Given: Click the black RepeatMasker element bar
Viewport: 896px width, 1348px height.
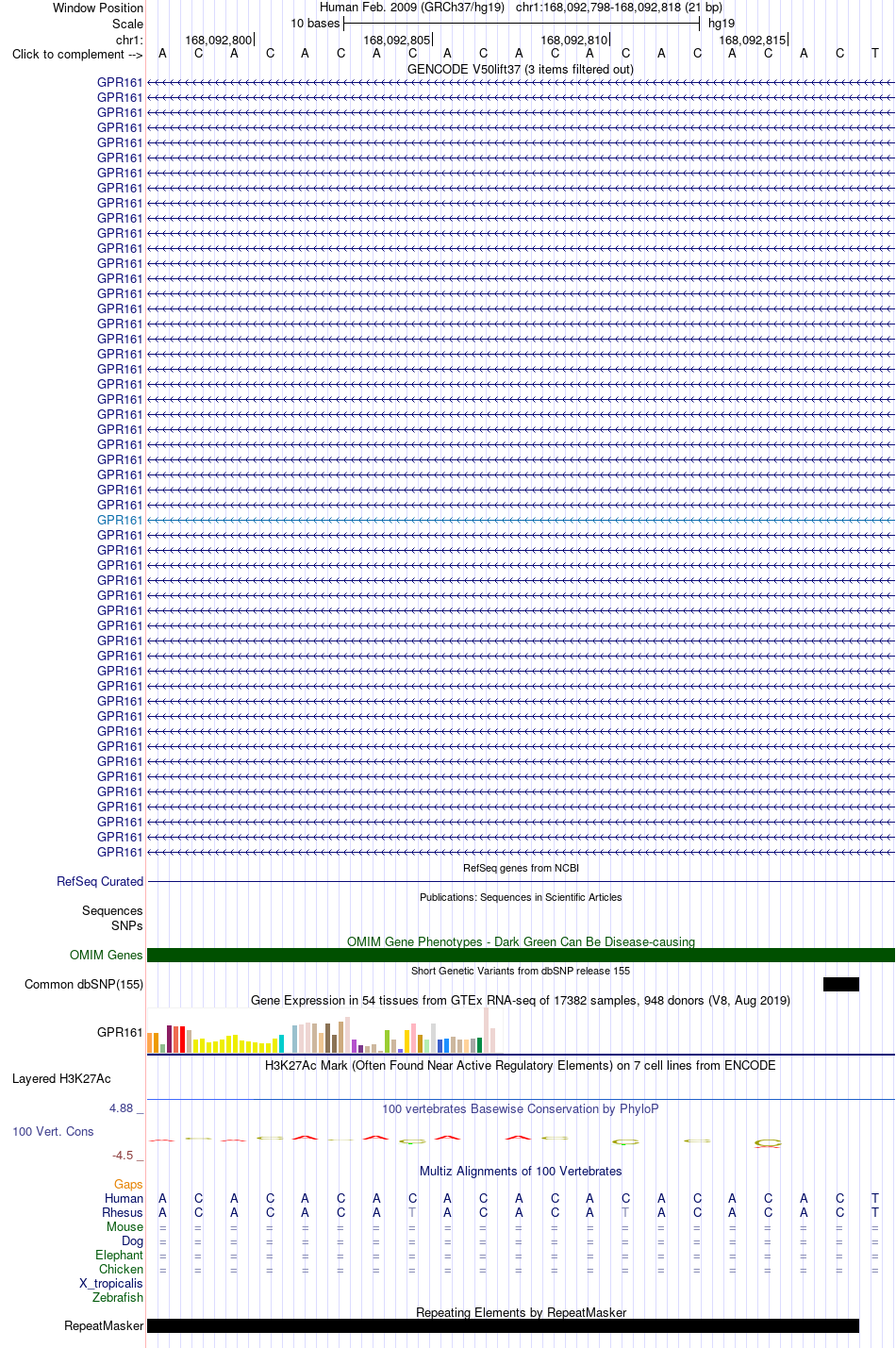Looking at the screenshot, I should tap(504, 1325).
